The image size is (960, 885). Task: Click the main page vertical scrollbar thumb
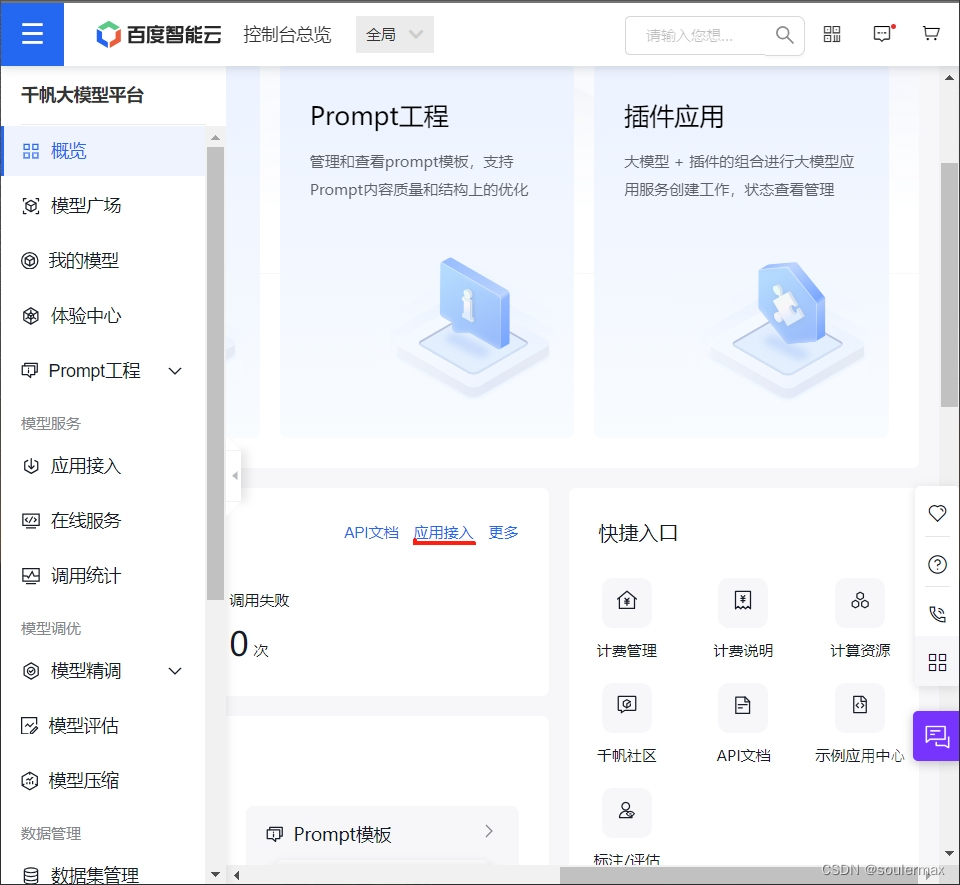[x=949, y=284]
